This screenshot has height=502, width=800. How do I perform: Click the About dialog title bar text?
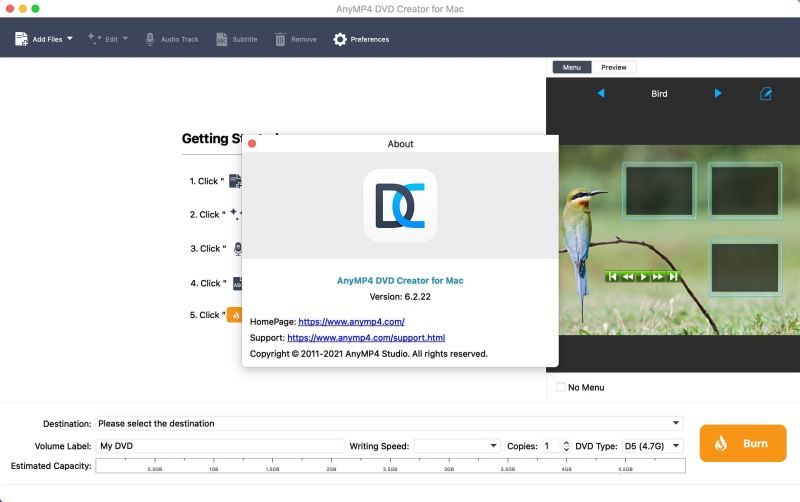click(400, 144)
